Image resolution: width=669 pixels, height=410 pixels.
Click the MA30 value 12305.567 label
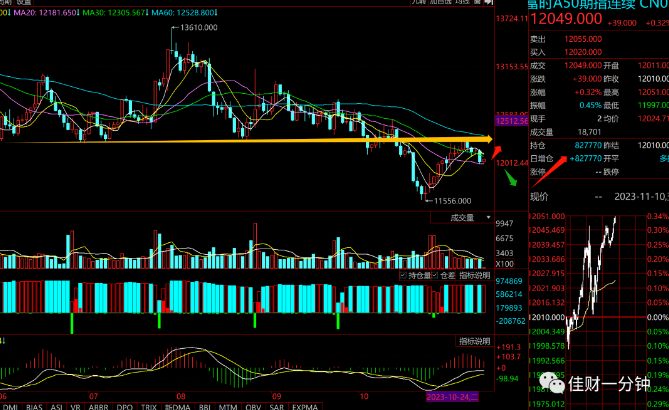pos(115,13)
